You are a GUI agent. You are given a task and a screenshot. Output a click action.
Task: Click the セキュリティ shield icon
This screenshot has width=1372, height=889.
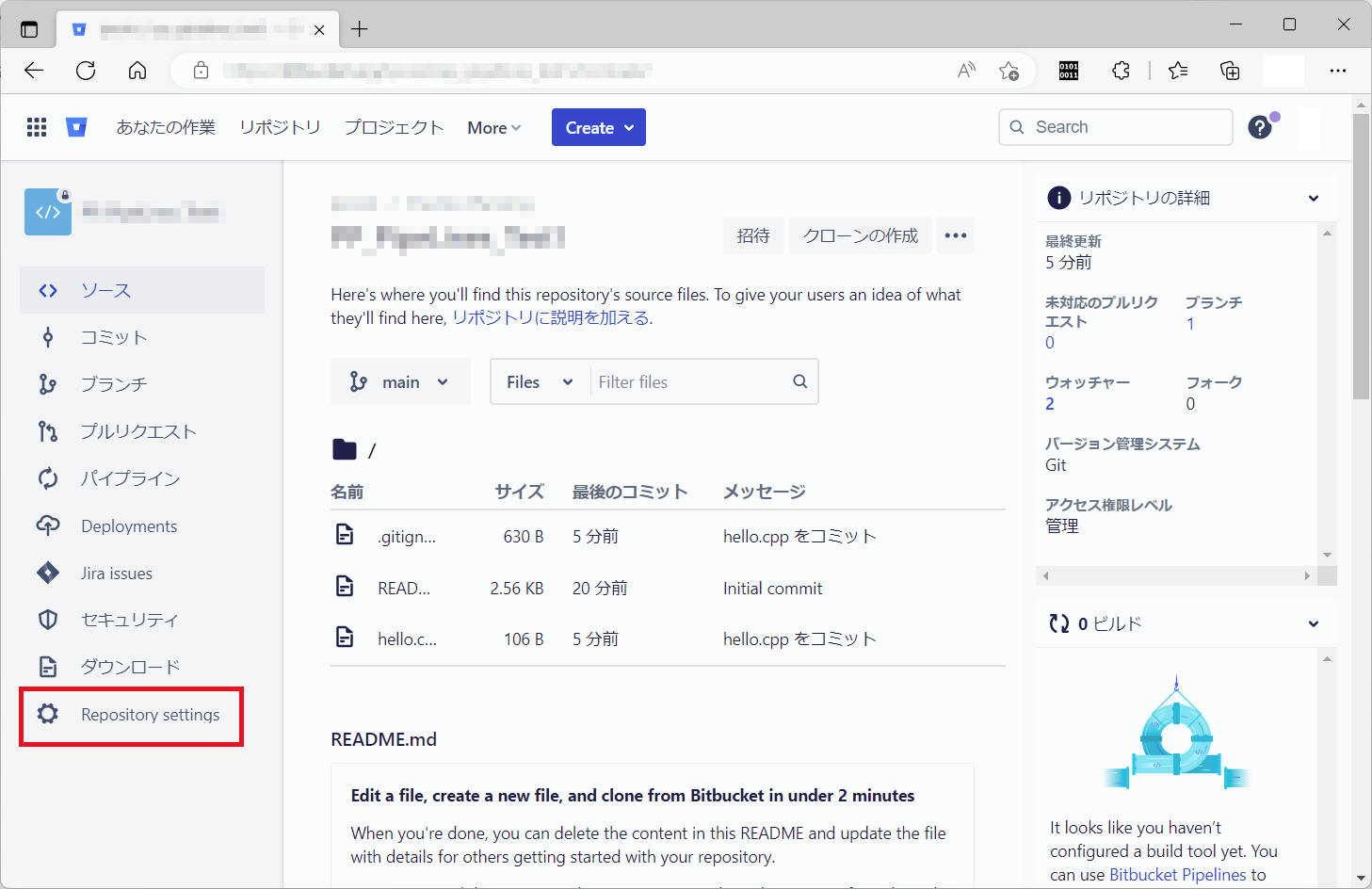(48, 620)
